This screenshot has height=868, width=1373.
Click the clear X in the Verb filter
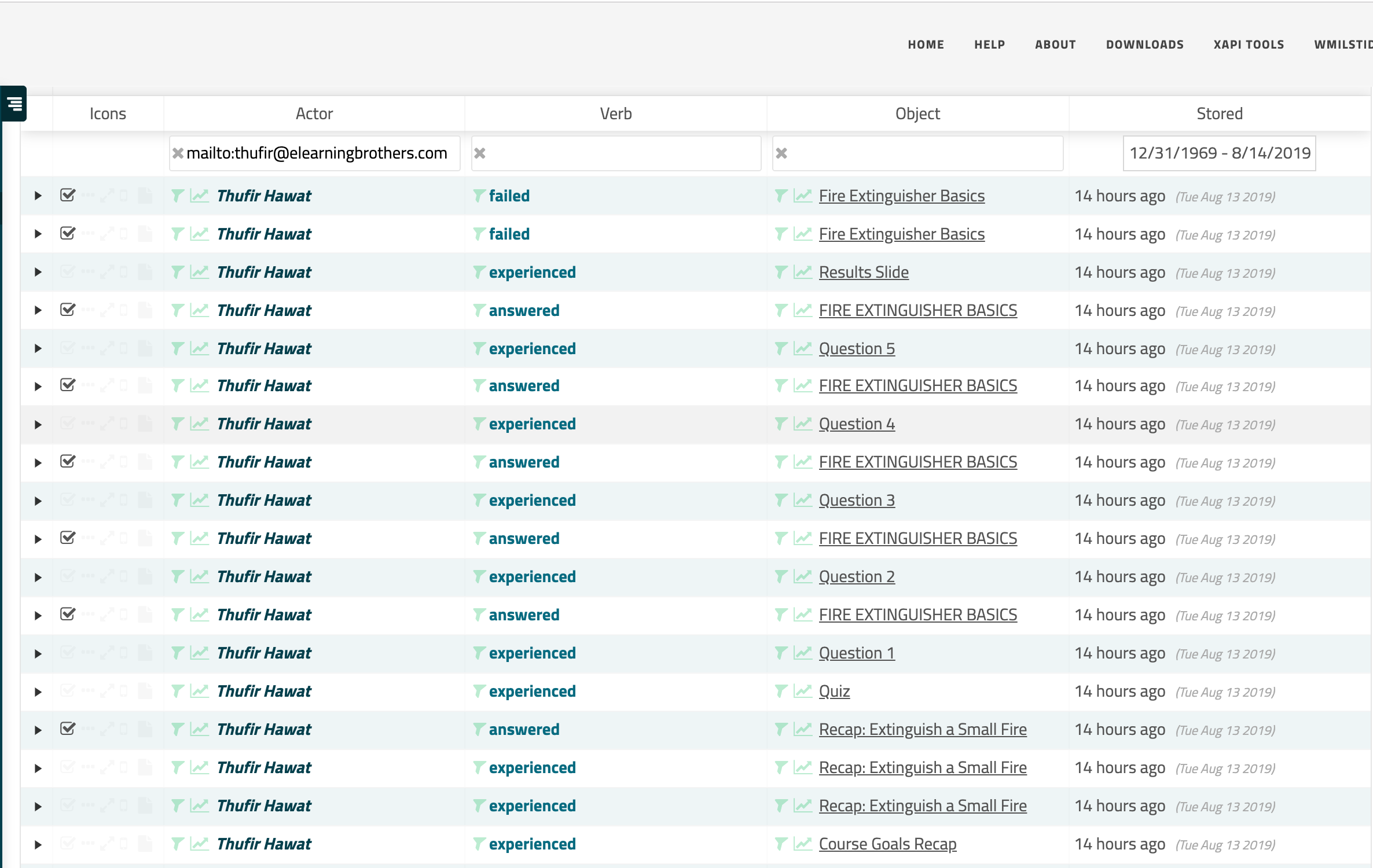pyautogui.click(x=480, y=153)
